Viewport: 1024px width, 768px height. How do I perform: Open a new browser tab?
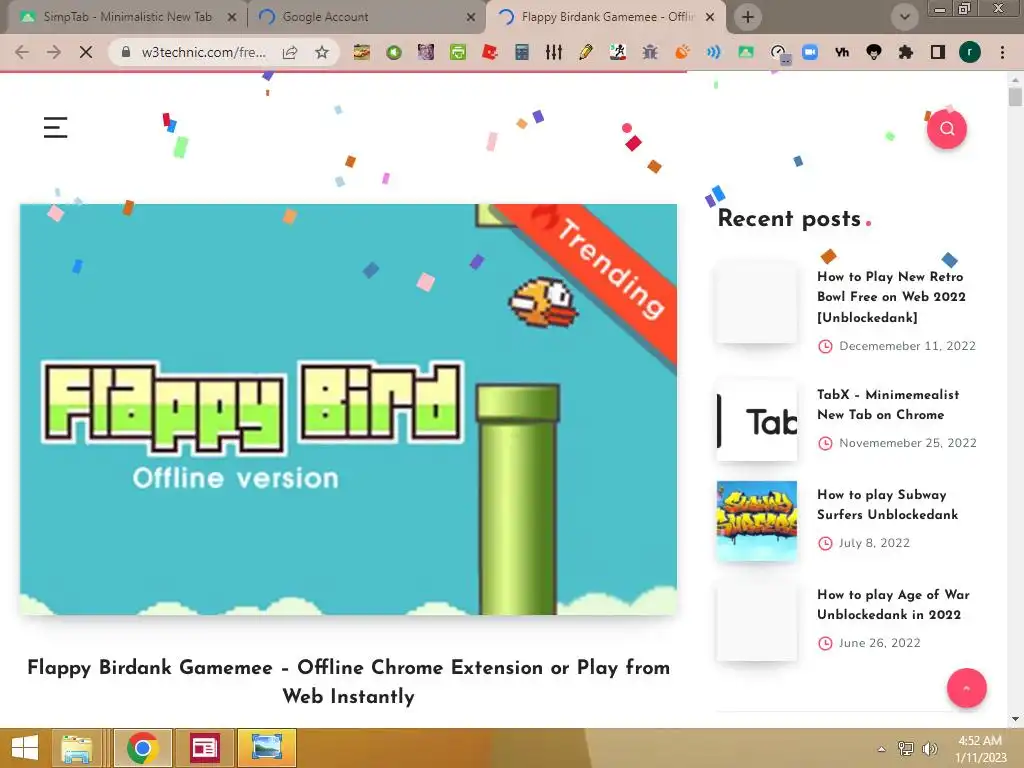tap(748, 17)
